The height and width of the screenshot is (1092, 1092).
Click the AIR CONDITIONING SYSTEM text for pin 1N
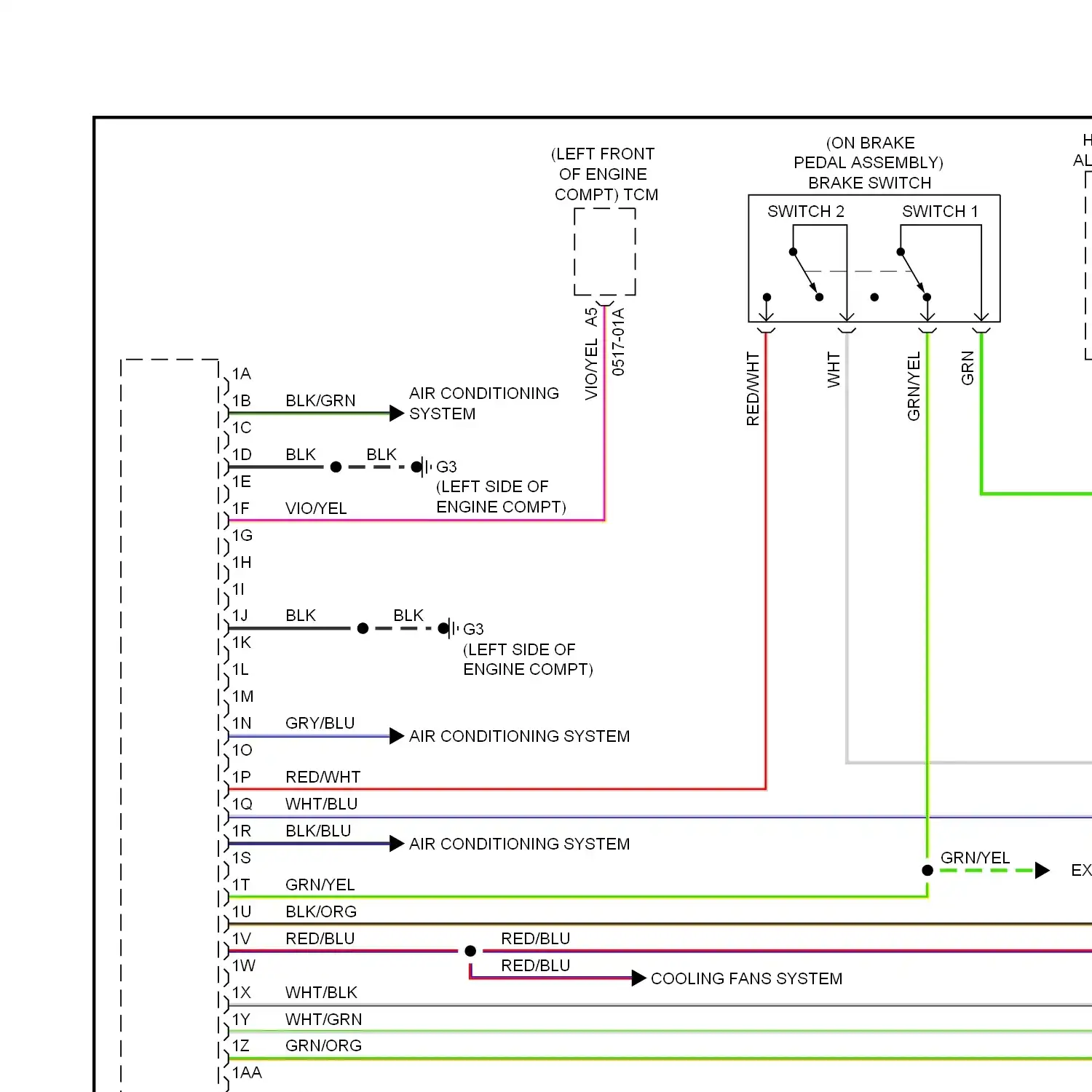519,736
